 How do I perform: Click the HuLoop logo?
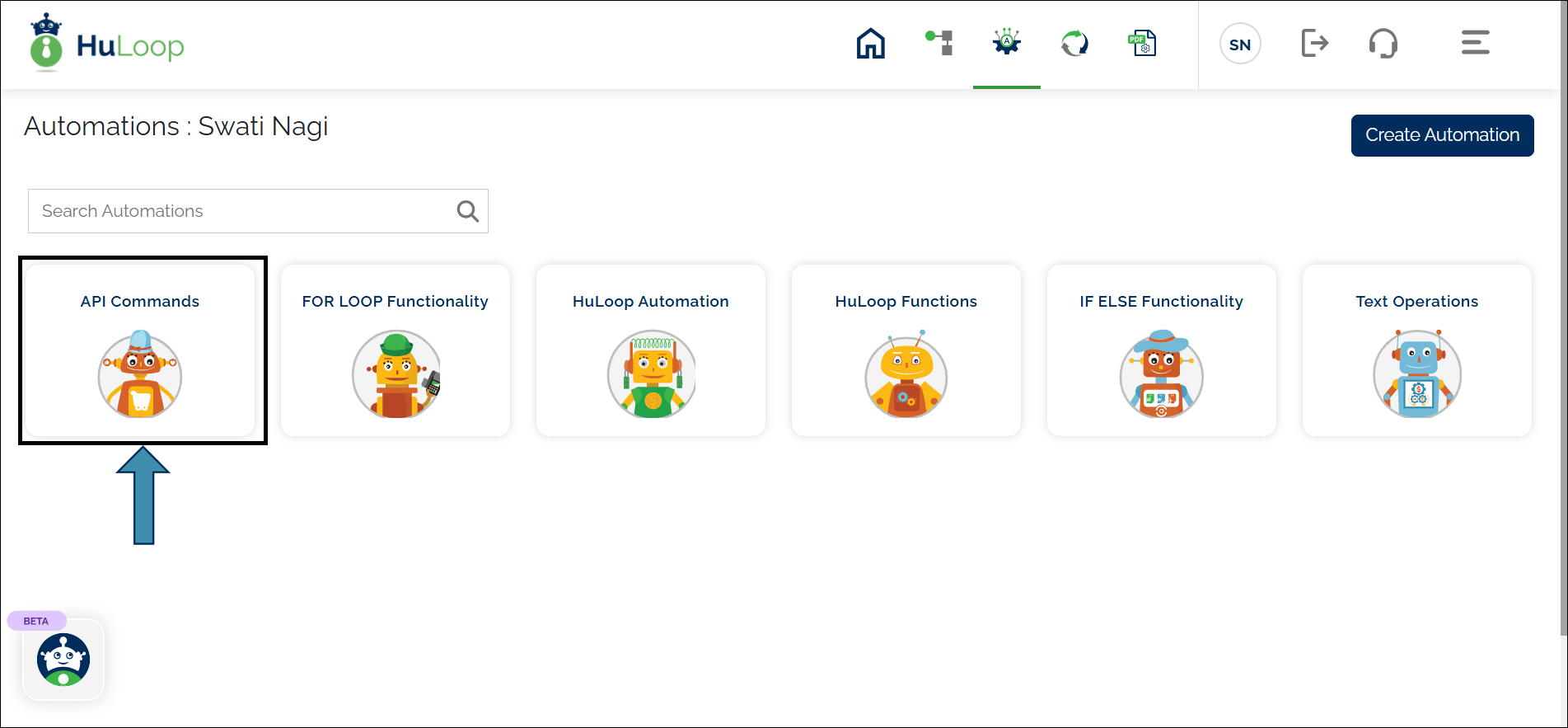(107, 45)
